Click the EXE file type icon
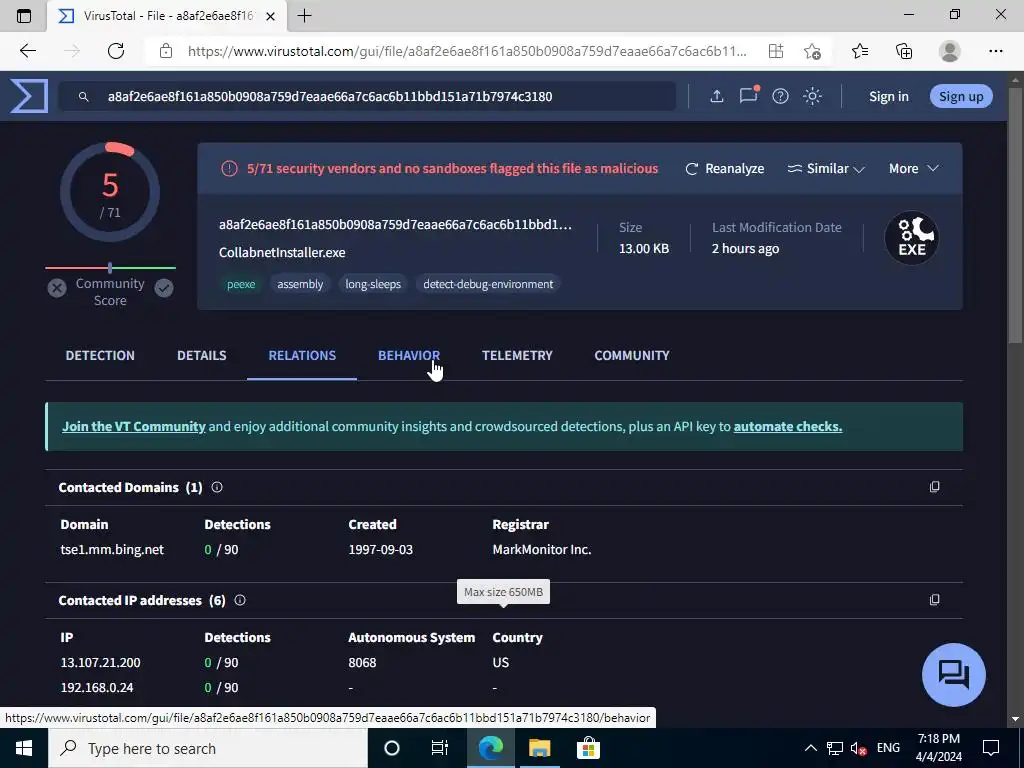 pos(912,238)
